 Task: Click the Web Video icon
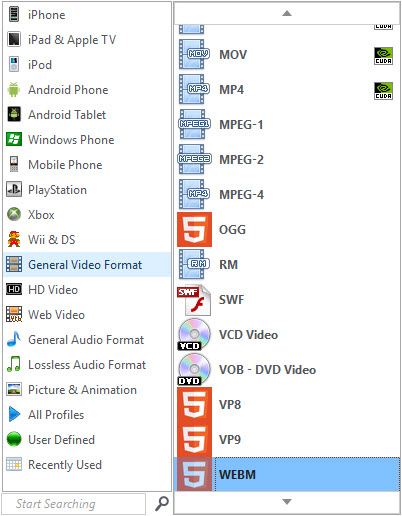coord(14,314)
